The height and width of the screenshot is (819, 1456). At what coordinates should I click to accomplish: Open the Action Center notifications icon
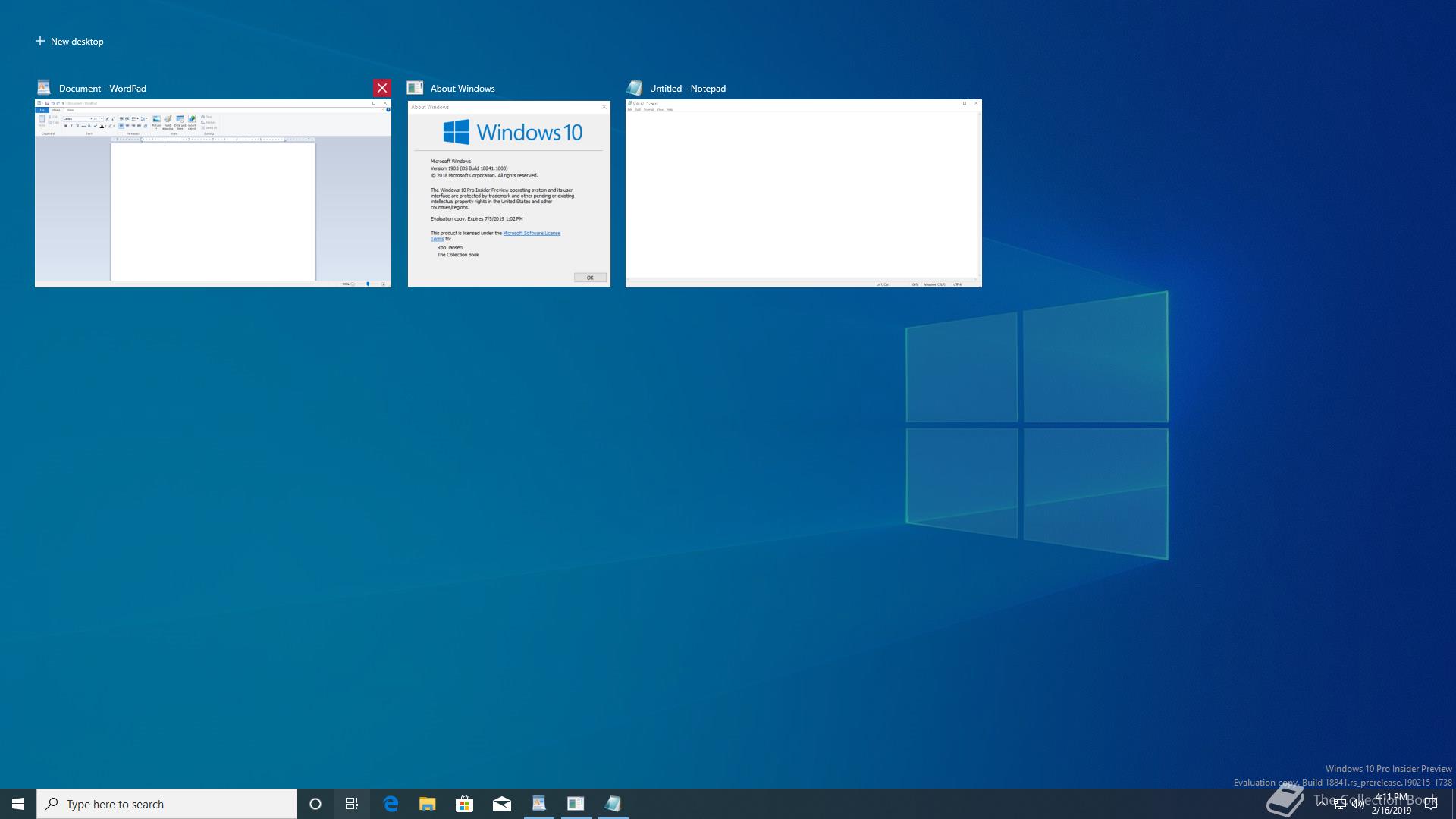(1431, 804)
